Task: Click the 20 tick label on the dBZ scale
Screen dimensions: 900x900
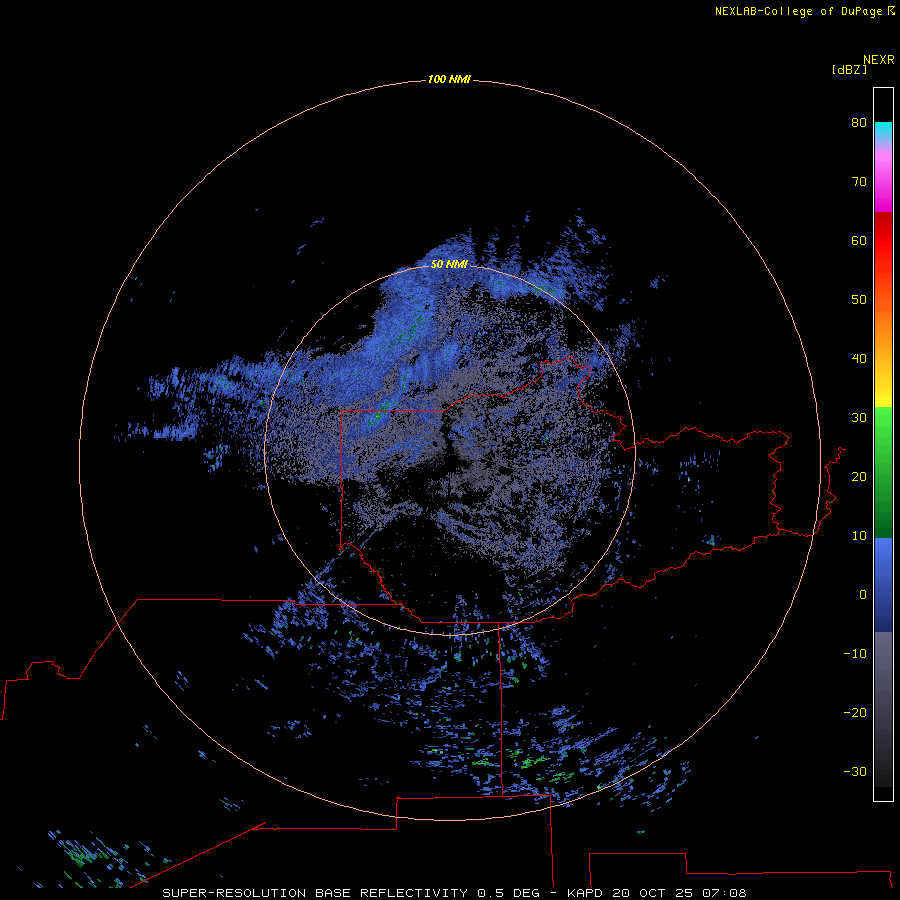Action: pyautogui.click(x=859, y=477)
